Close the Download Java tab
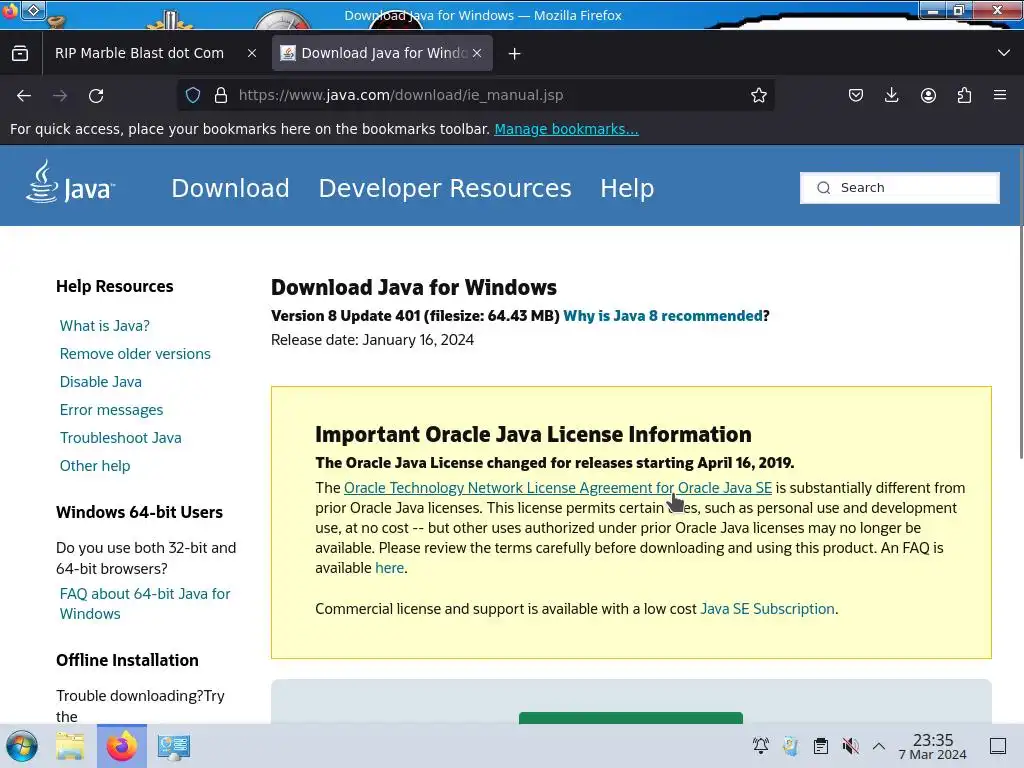This screenshot has height=768, width=1024. coord(477,54)
